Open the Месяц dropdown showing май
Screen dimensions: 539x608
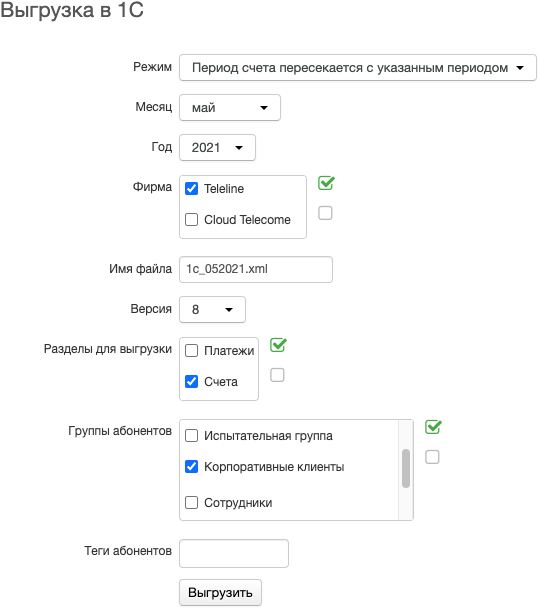point(230,107)
